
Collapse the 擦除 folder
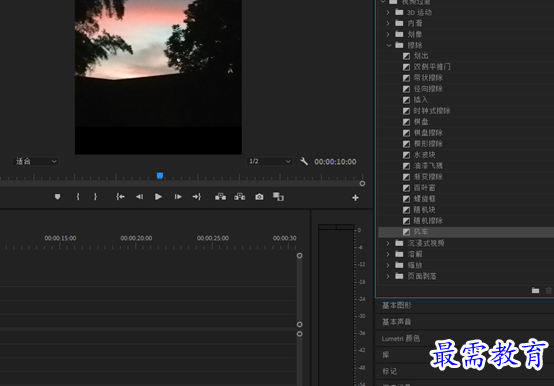389,45
